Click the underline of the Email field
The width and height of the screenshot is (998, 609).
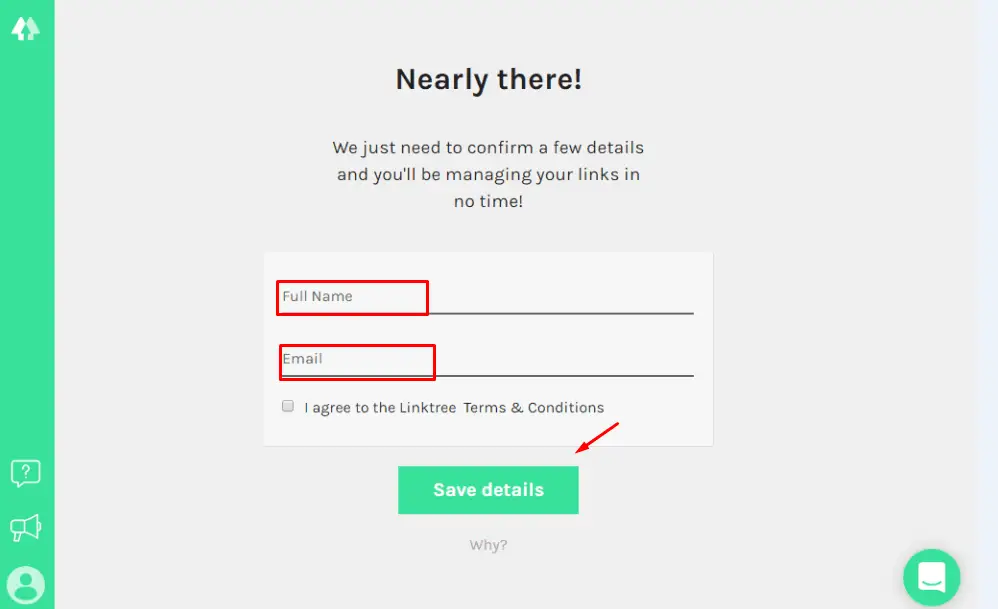tap(560, 376)
